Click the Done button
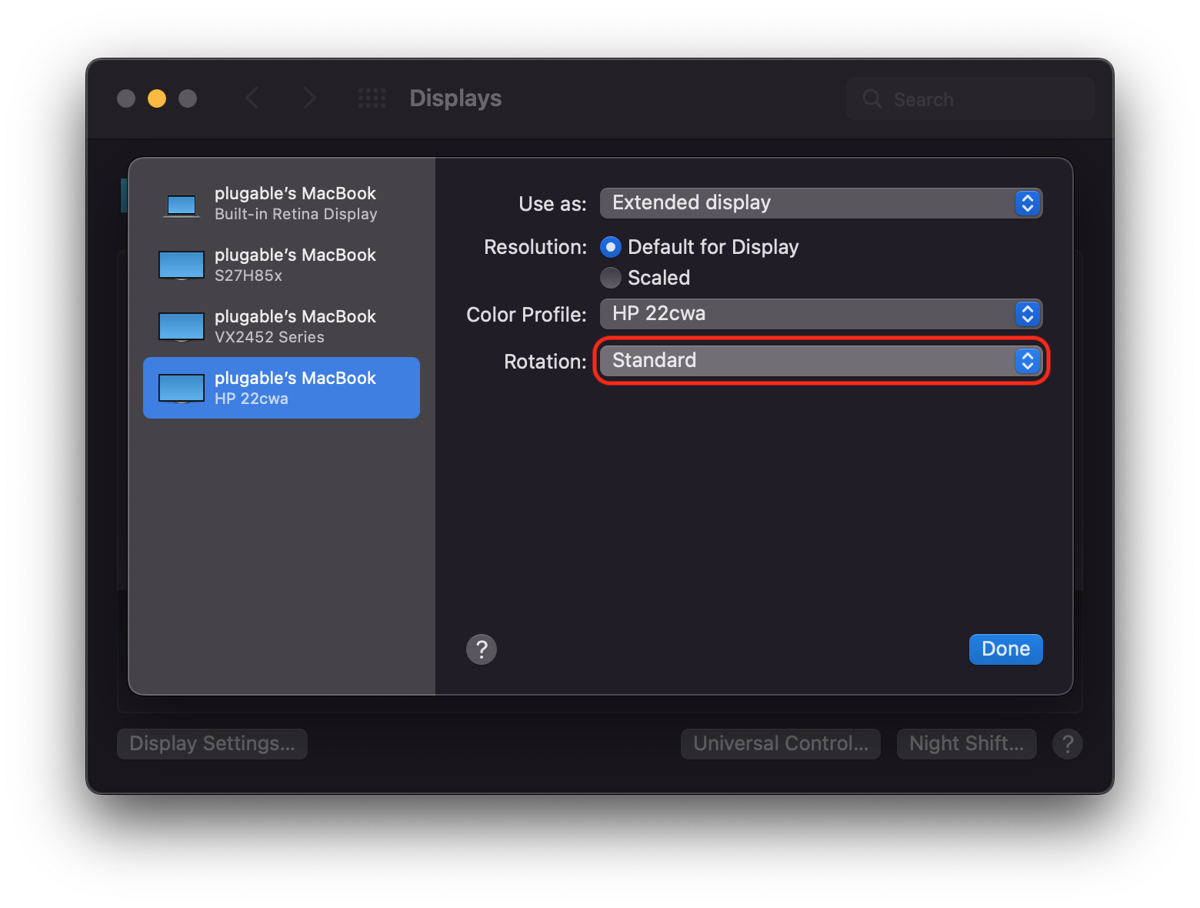Viewport: 1200px width, 908px height. click(x=1005, y=649)
